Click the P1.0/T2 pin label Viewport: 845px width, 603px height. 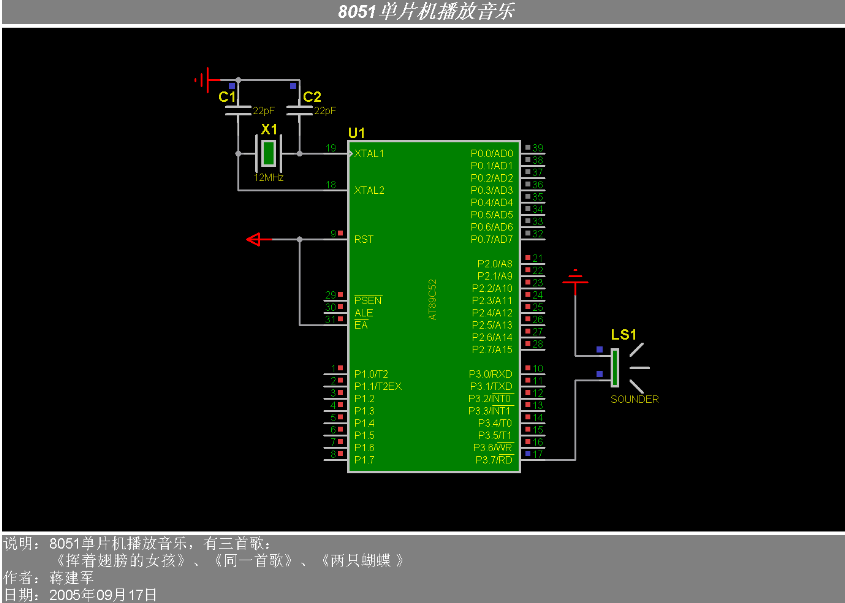click(371, 374)
